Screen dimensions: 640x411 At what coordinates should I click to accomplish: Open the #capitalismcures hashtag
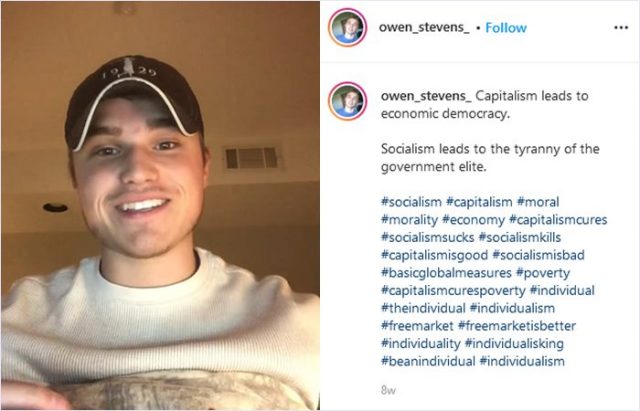click(558, 220)
